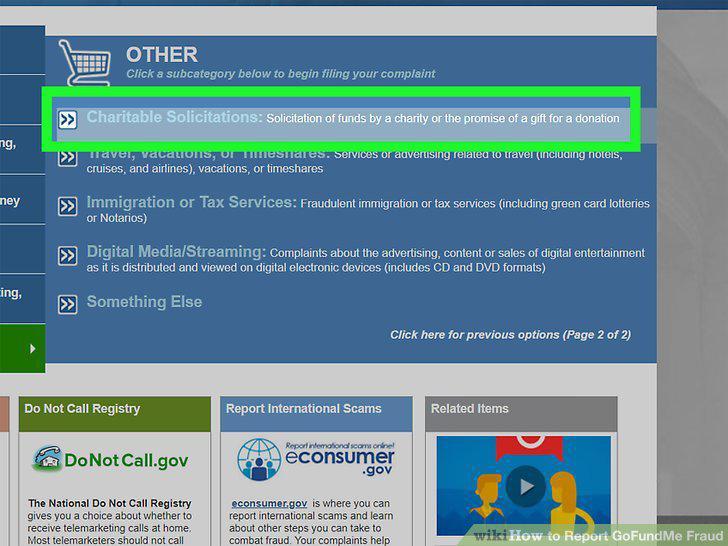Click the arrow icon beside Something Else
The height and width of the screenshot is (546, 728).
tap(67, 305)
